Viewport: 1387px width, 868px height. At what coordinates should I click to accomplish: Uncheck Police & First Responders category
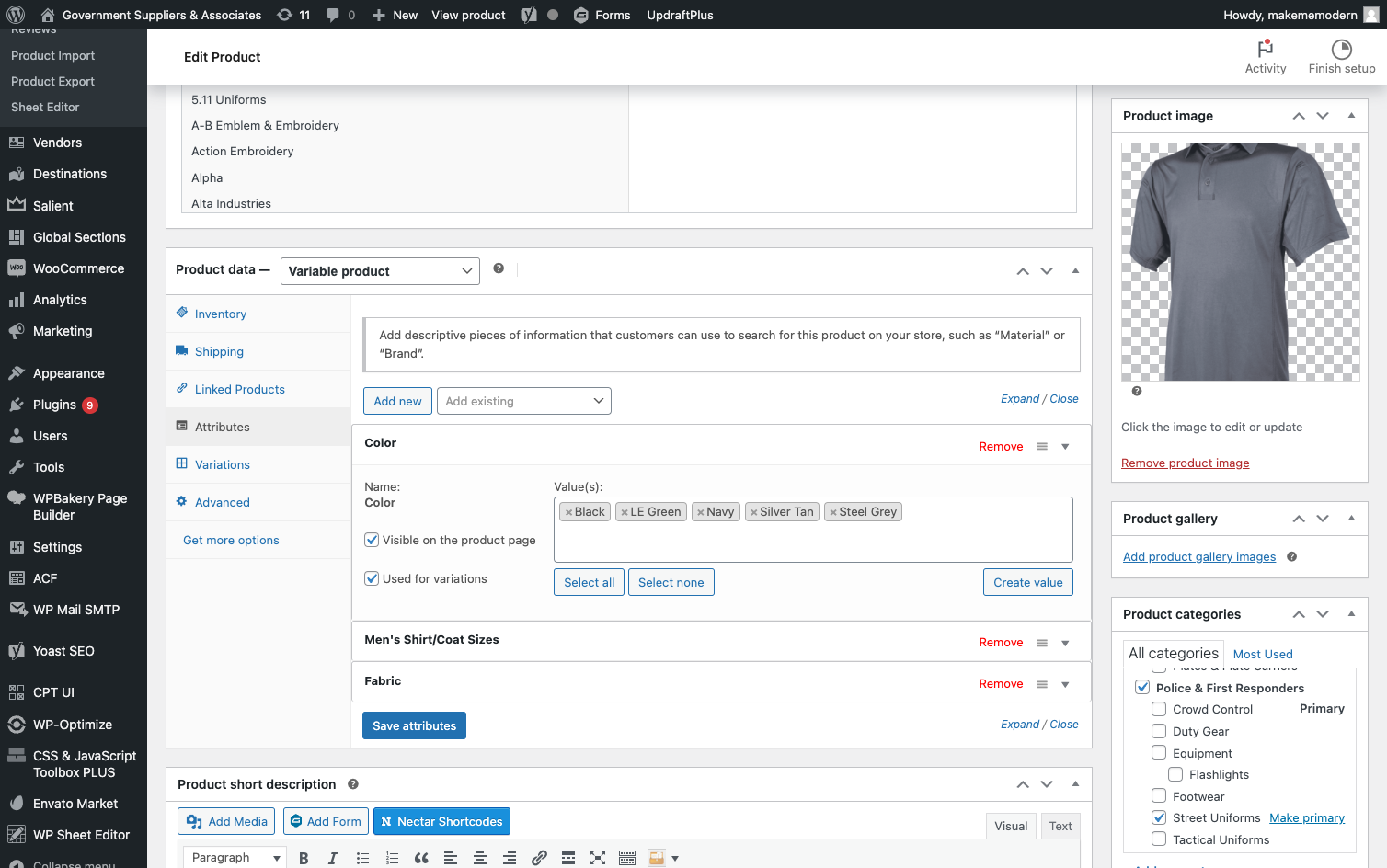(x=1142, y=687)
